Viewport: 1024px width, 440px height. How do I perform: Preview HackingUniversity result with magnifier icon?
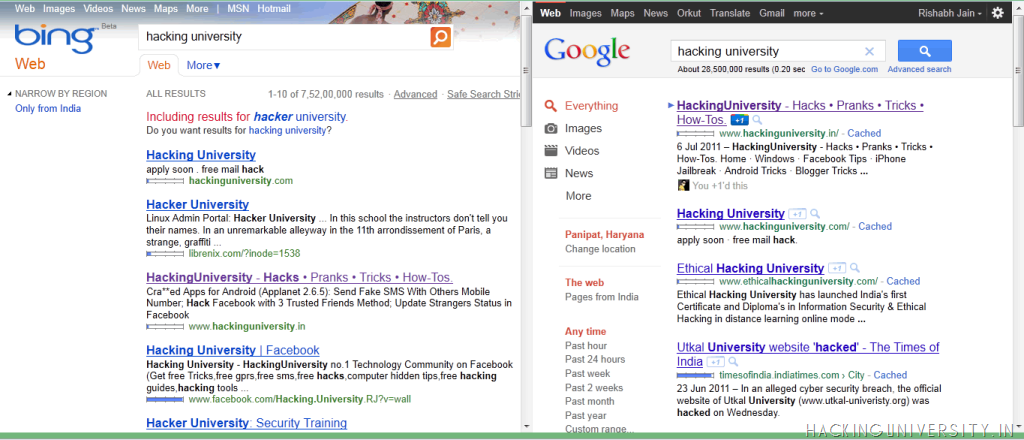click(757, 120)
